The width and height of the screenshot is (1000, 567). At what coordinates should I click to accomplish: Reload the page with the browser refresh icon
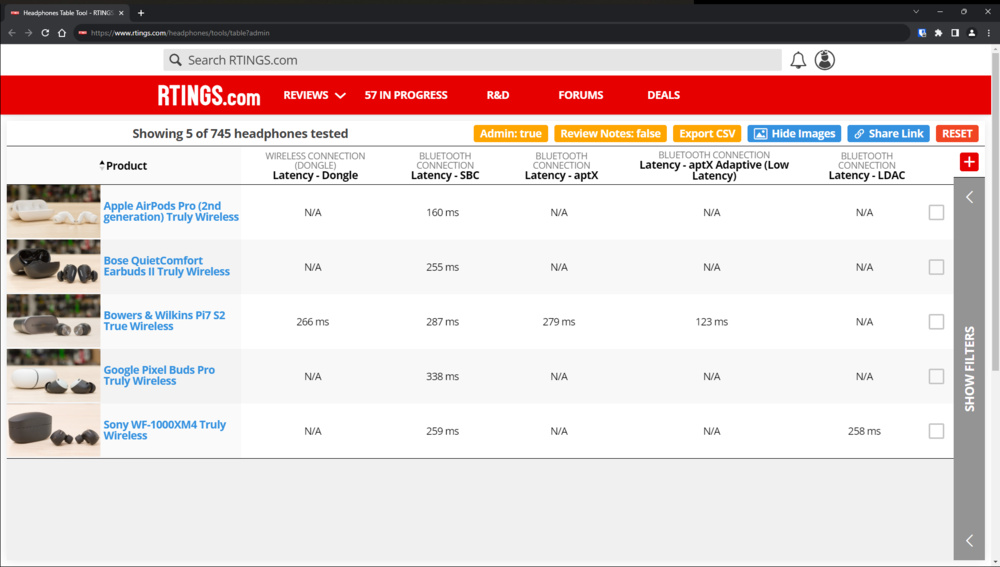pos(45,33)
